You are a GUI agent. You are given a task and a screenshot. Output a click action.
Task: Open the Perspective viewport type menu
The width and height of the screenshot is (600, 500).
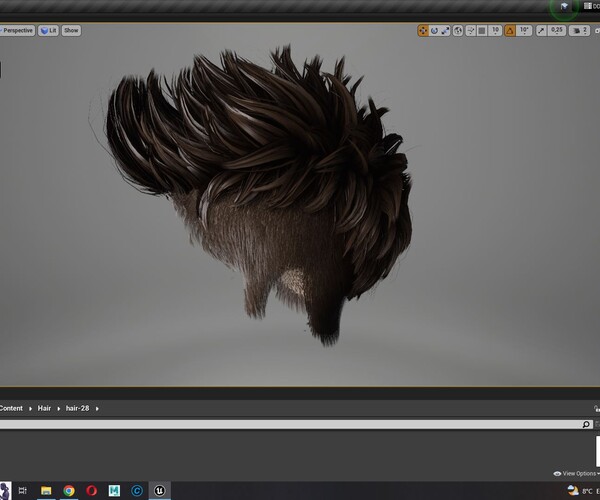click(x=17, y=31)
